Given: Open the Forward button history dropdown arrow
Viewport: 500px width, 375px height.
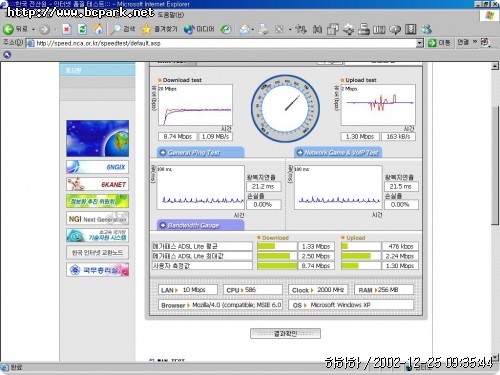Looking at the screenshot, I should 55,30.
